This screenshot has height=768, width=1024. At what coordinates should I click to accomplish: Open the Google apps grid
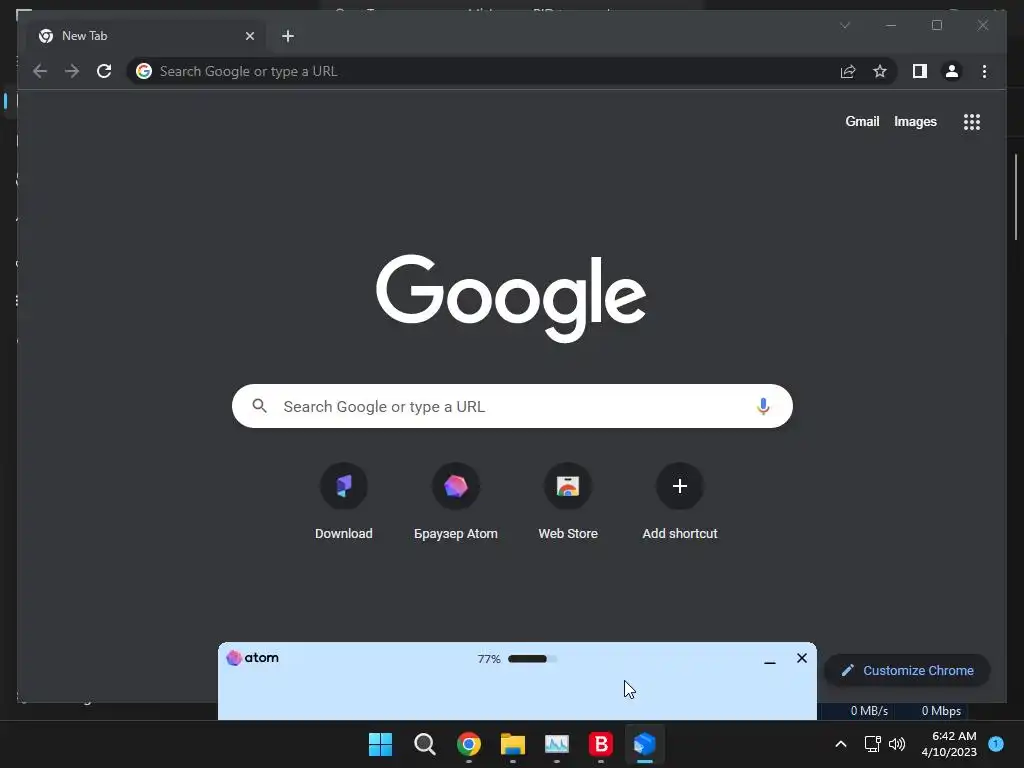click(x=972, y=122)
